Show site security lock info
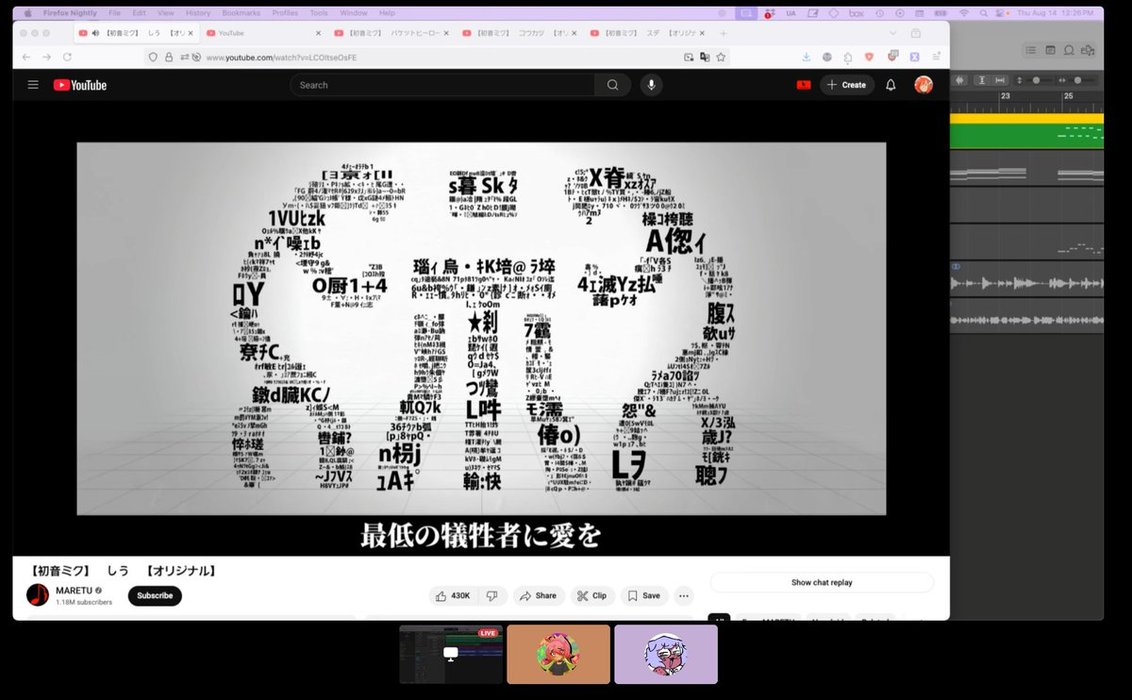Image resolution: width=1132 pixels, height=700 pixels. tap(169, 57)
